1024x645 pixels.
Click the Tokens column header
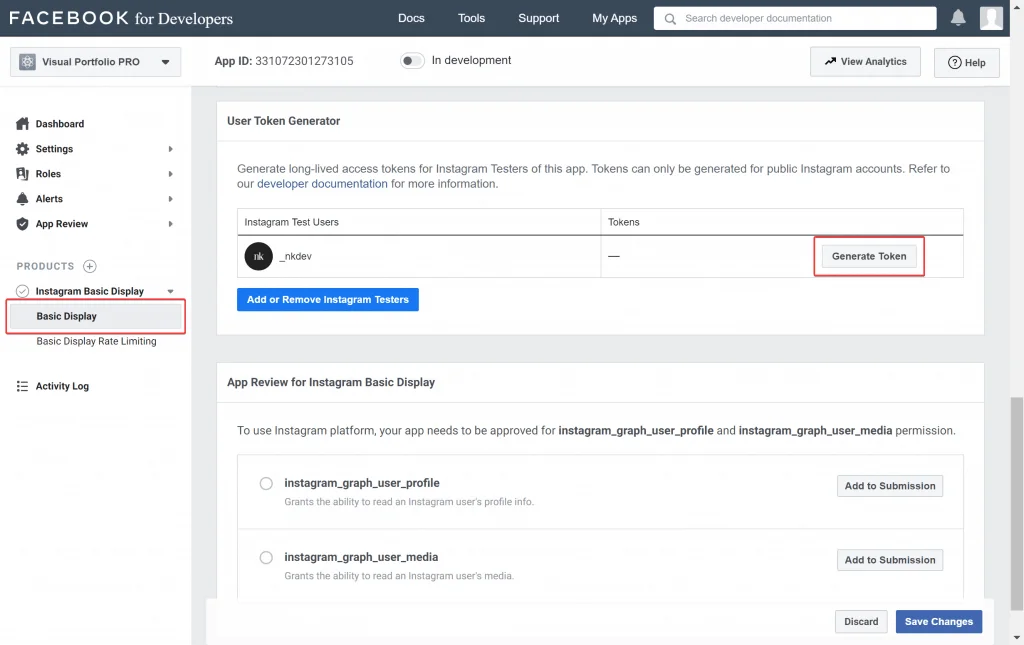624,222
